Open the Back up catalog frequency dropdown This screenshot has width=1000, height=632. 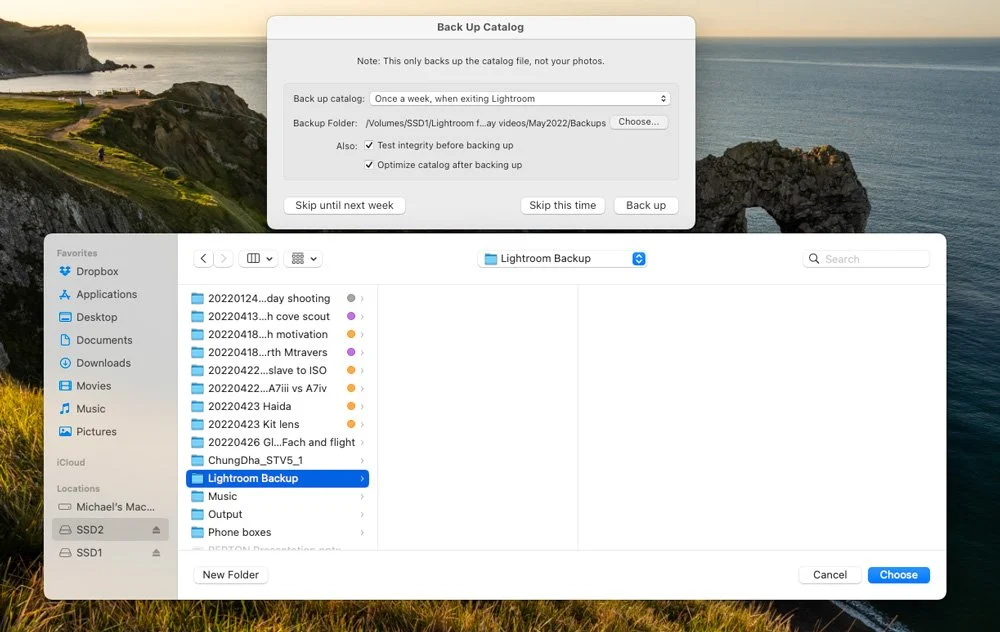click(520, 99)
